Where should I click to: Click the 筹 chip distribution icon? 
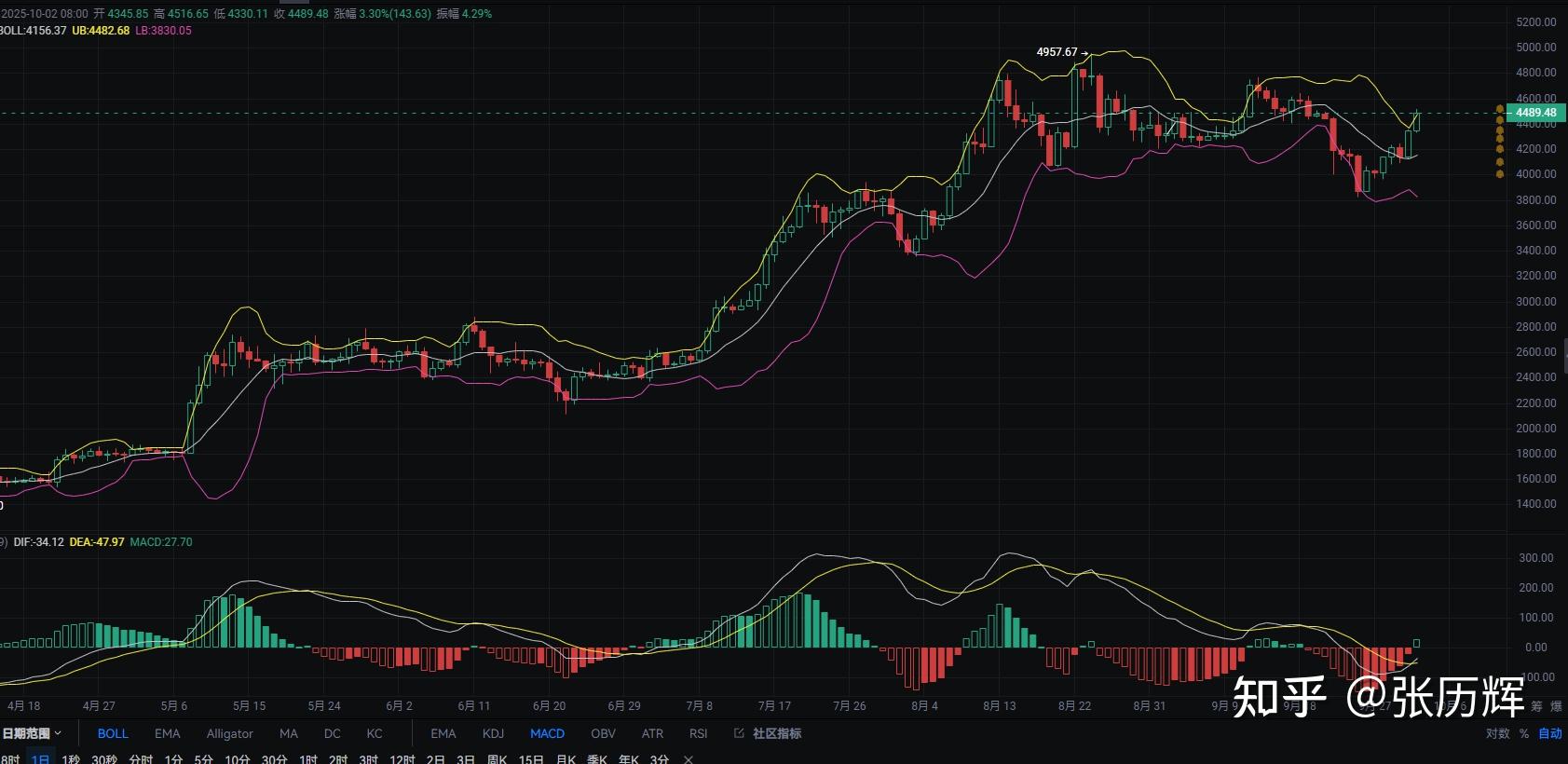(1537, 706)
